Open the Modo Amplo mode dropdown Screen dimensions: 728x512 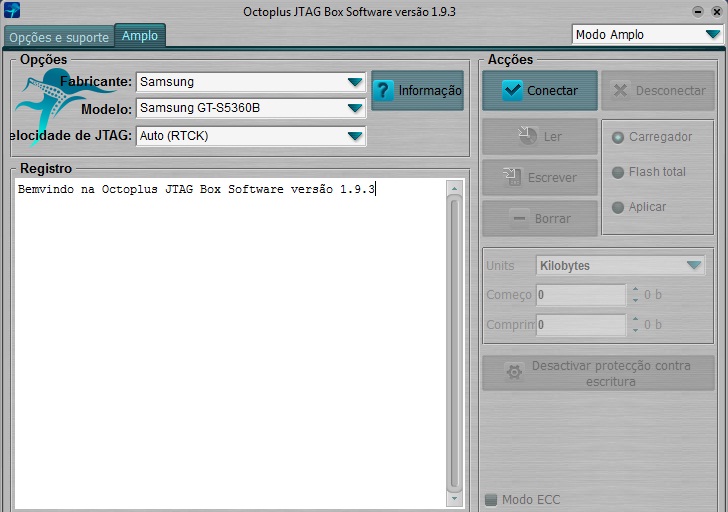coord(647,34)
